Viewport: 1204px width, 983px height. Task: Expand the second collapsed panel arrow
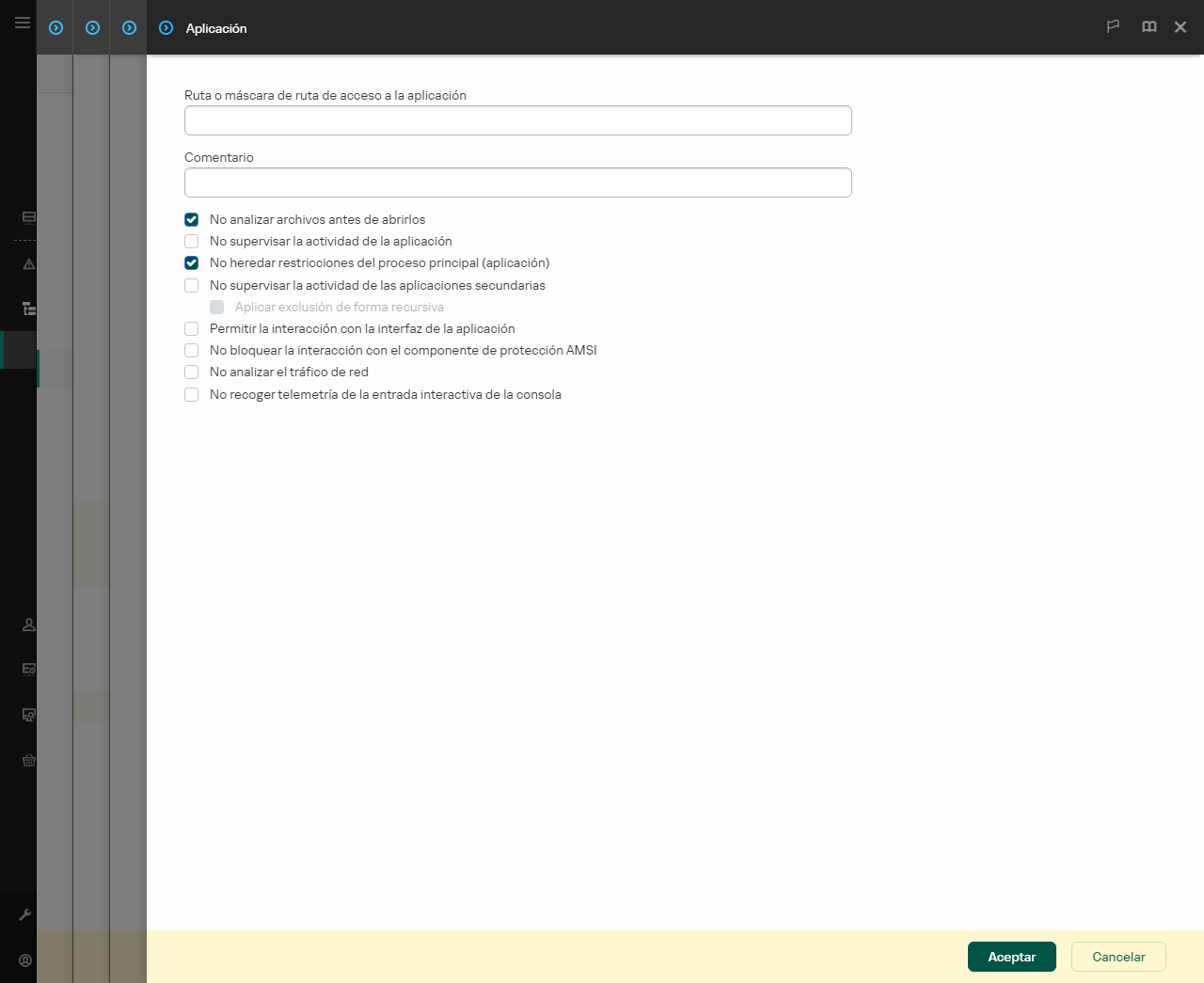pos(92,28)
